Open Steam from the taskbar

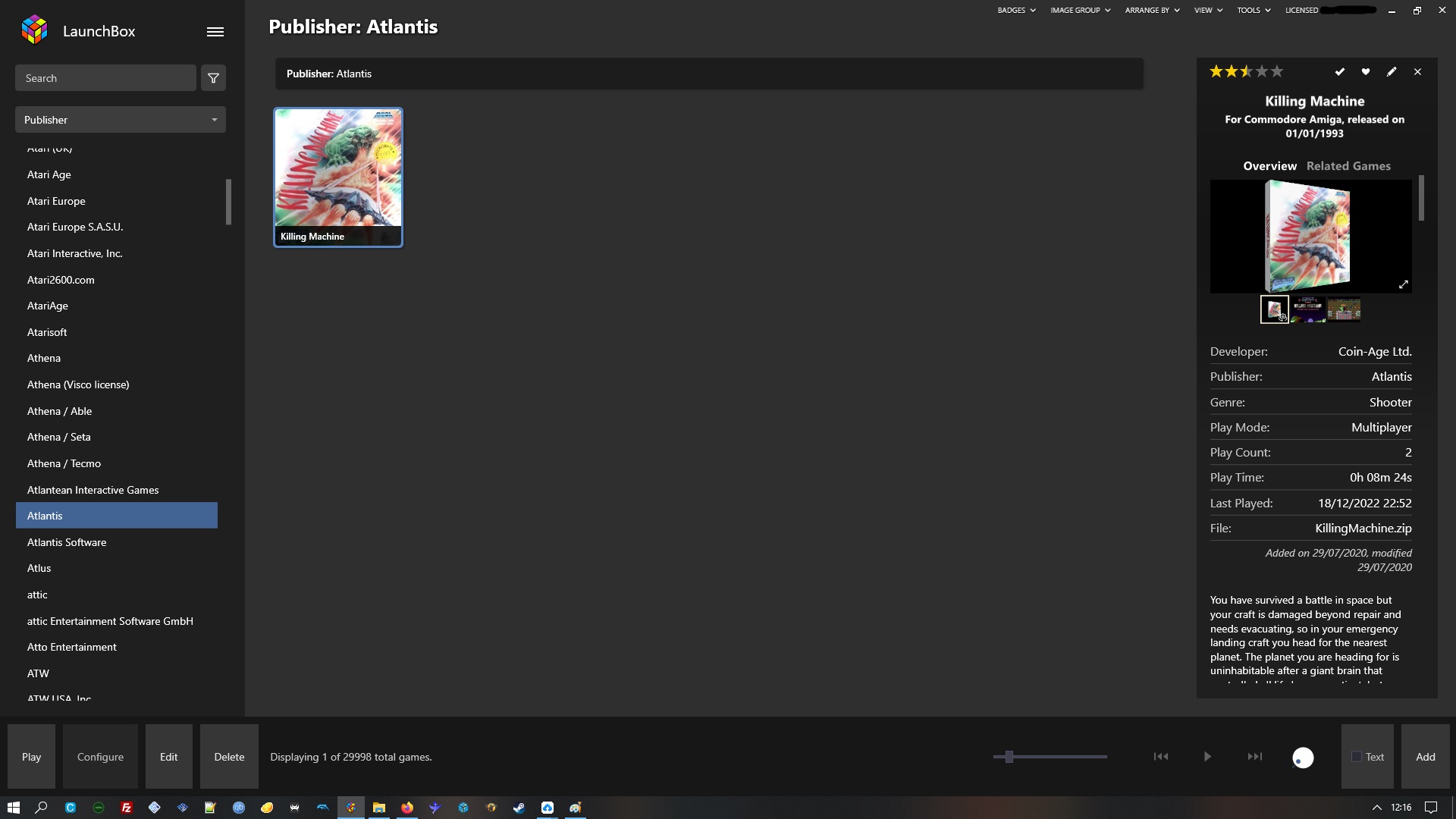pyautogui.click(x=519, y=808)
